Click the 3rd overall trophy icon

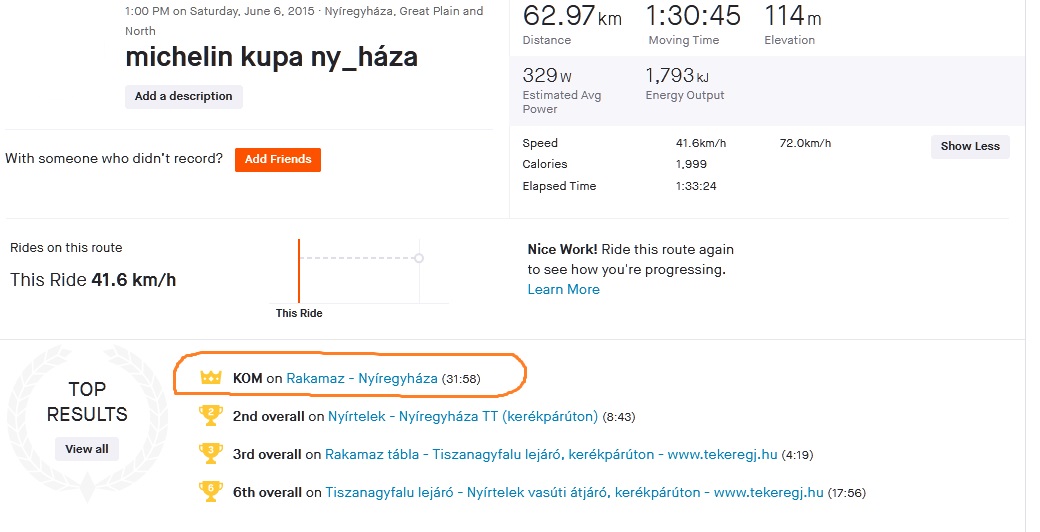coord(210,453)
